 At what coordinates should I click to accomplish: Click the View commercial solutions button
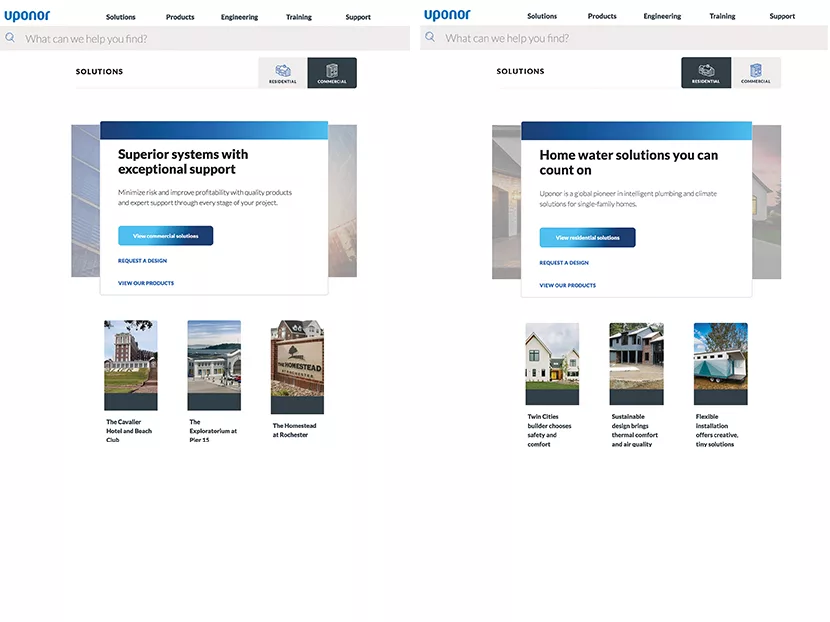coord(165,235)
